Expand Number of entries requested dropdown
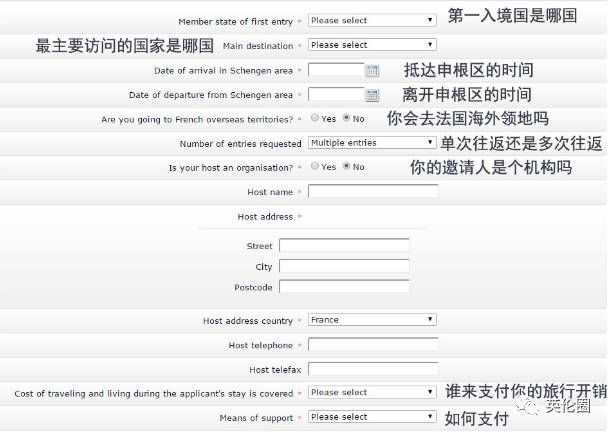This screenshot has width=610, height=432. [372, 143]
